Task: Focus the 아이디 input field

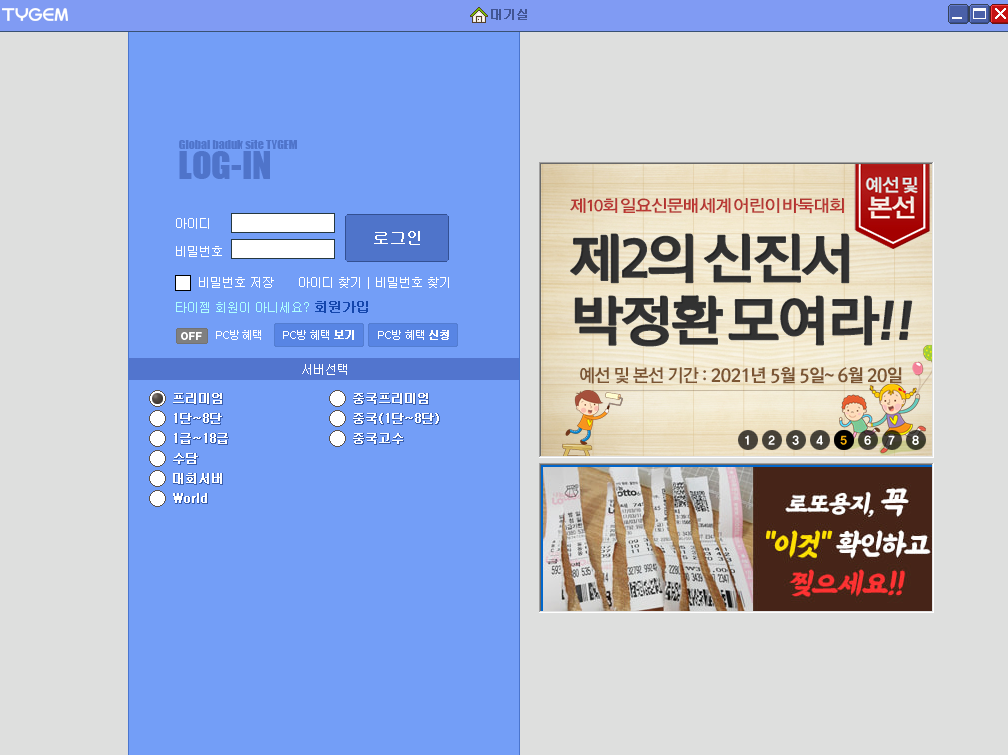Action: click(x=283, y=223)
